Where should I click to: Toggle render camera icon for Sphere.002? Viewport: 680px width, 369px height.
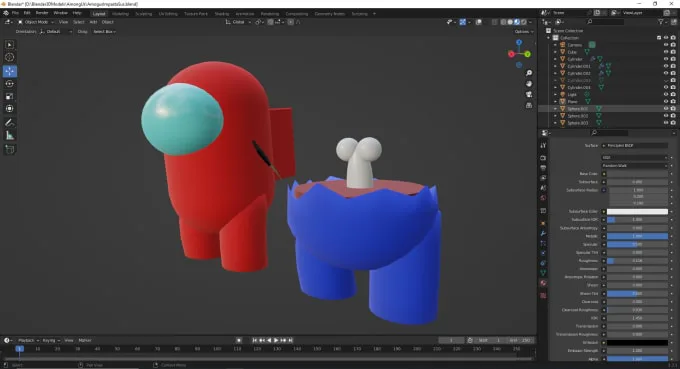pyautogui.click(x=673, y=116)
